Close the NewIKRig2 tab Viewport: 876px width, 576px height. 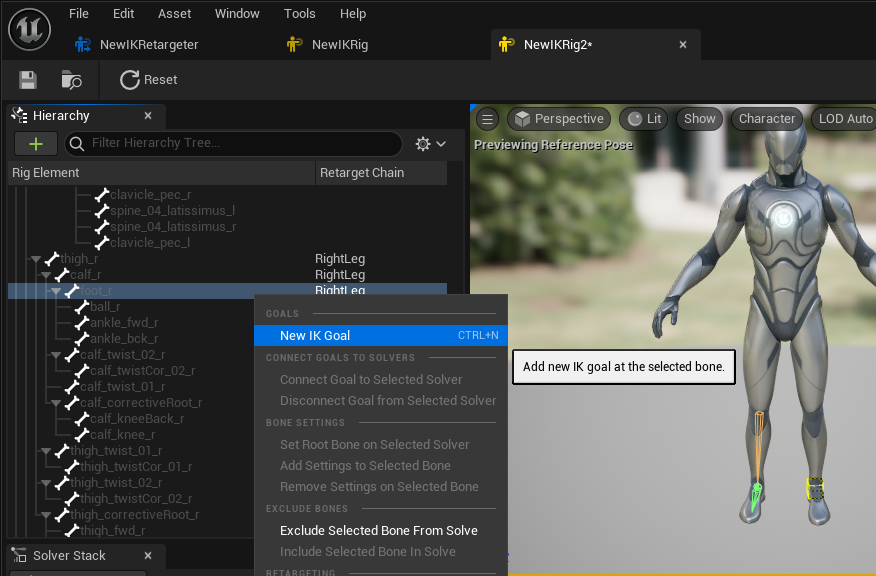[683, 45]
